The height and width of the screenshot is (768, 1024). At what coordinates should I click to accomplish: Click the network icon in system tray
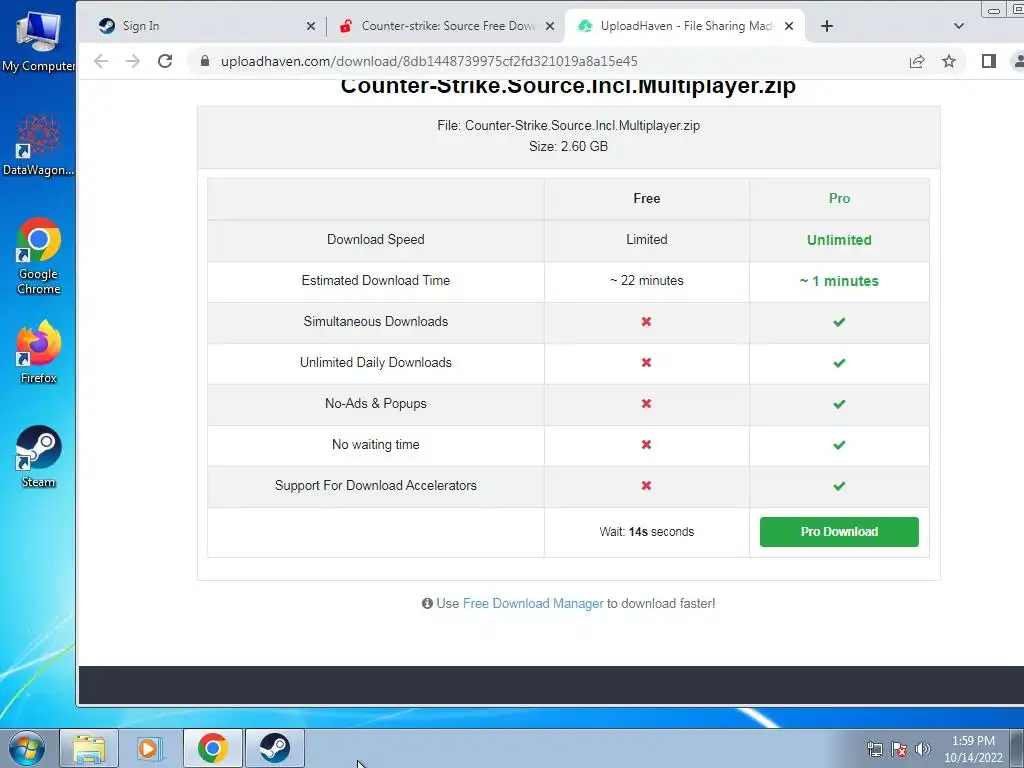874,749
